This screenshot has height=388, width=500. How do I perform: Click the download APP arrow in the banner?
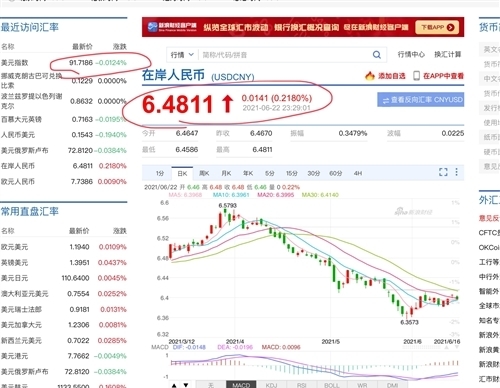(x=450, y=27)
